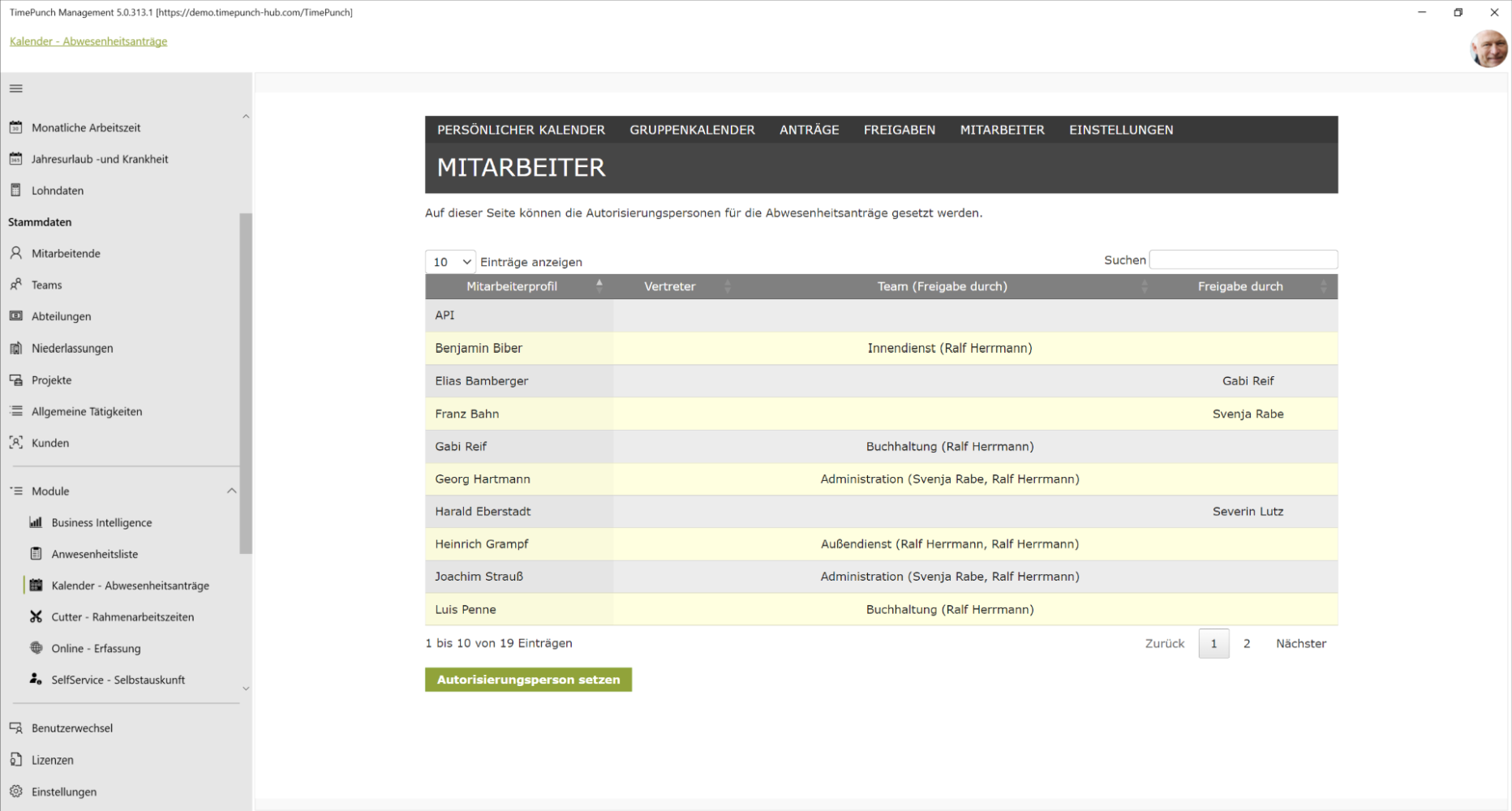Open the entries-per-page dropdown

coord(450,262)
